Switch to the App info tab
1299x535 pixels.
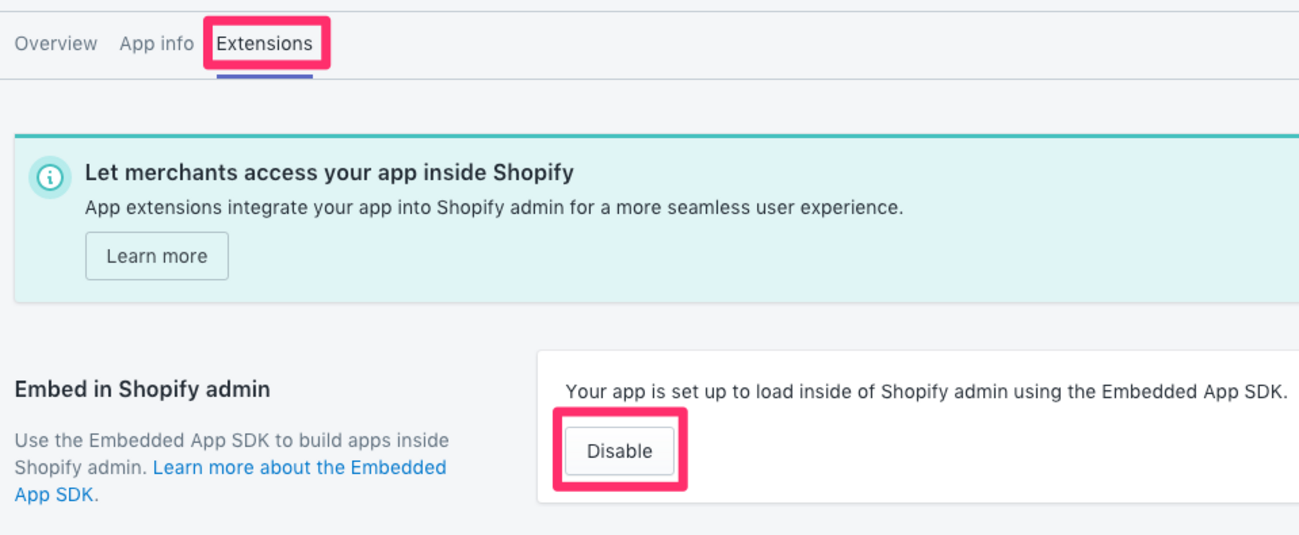[156, 44]
